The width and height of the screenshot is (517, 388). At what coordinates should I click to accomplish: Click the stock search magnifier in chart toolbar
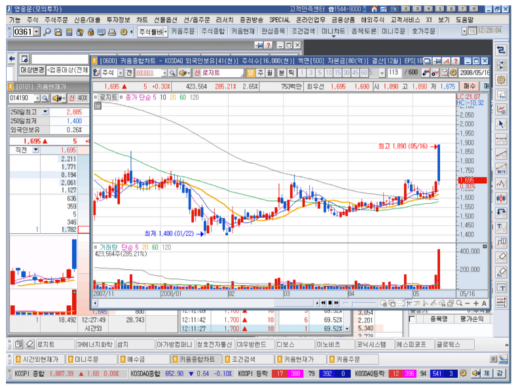point(172,73)
